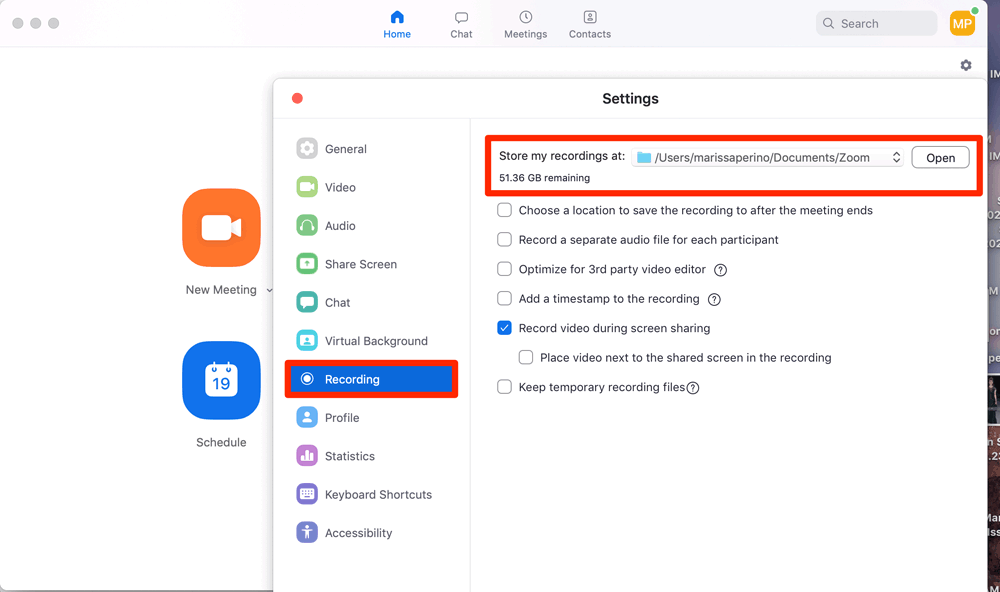Click help icon next to Keep temporary recording files
This screenshot has width=1000, height=592.
(693, 388)
